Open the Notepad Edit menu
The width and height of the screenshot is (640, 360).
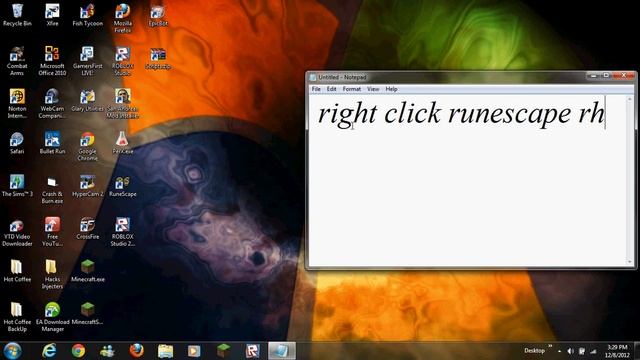[x=331, y=89]
